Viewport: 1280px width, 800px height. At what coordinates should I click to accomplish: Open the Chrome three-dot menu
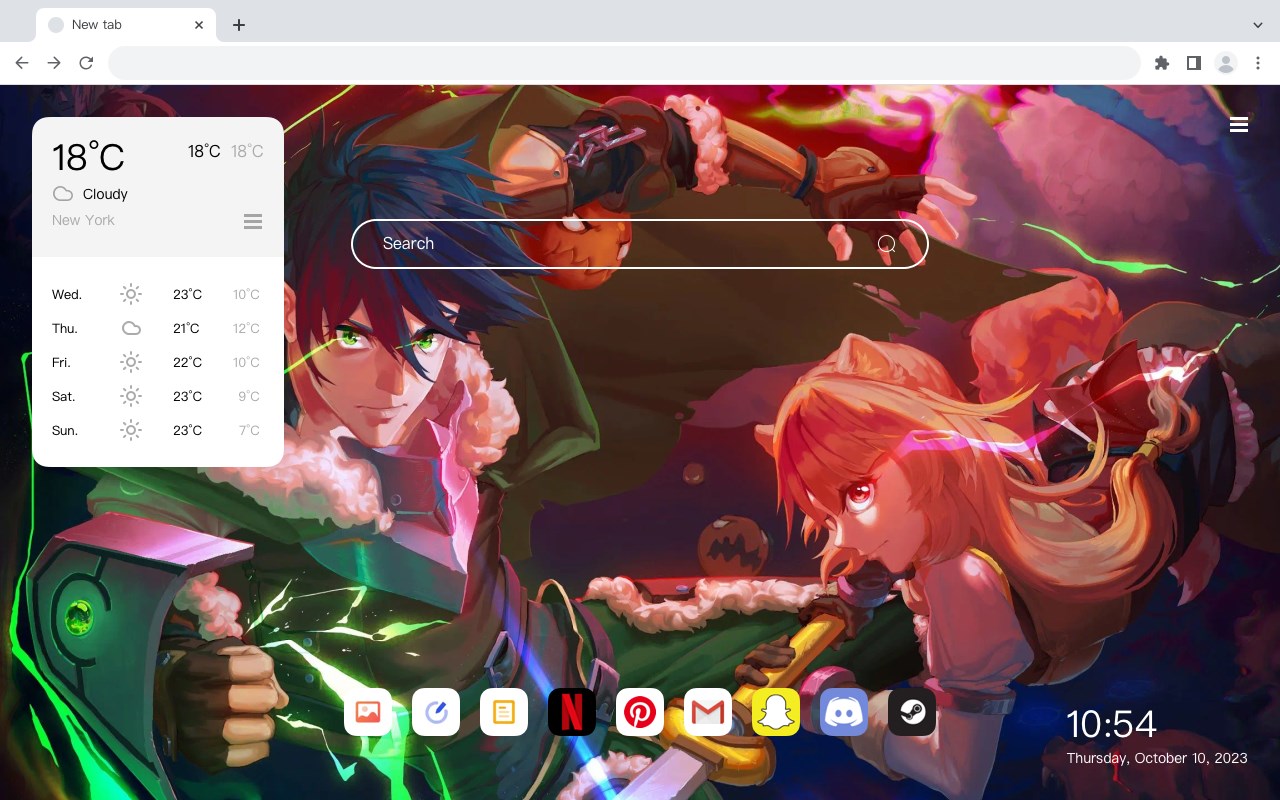point(1258,63)
